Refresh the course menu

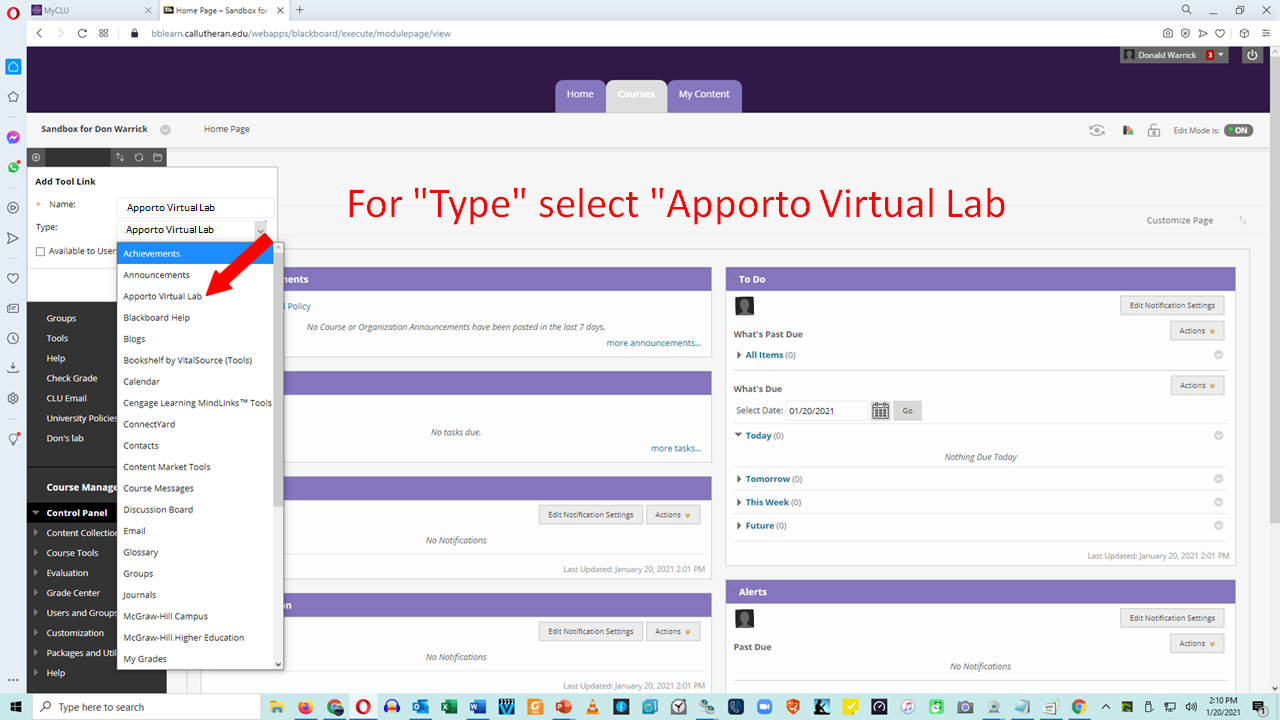point(139,157)
